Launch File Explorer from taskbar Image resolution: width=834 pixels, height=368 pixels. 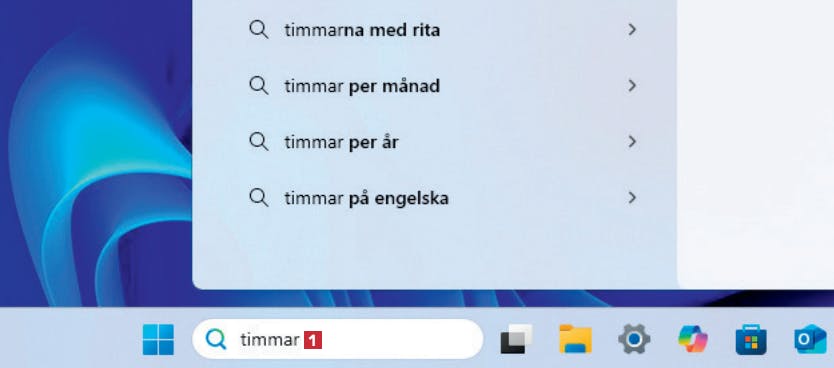click(576, 339)
